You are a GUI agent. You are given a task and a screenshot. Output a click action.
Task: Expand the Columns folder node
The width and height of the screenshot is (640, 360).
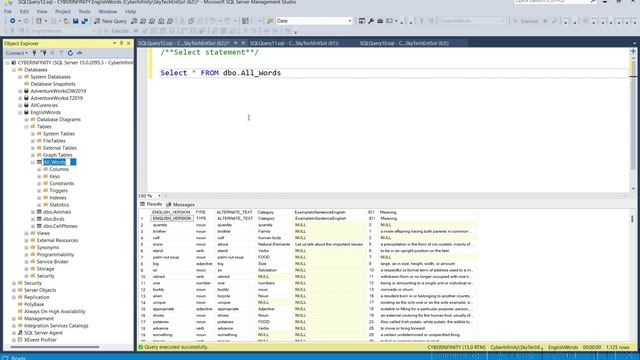(39, 169)
